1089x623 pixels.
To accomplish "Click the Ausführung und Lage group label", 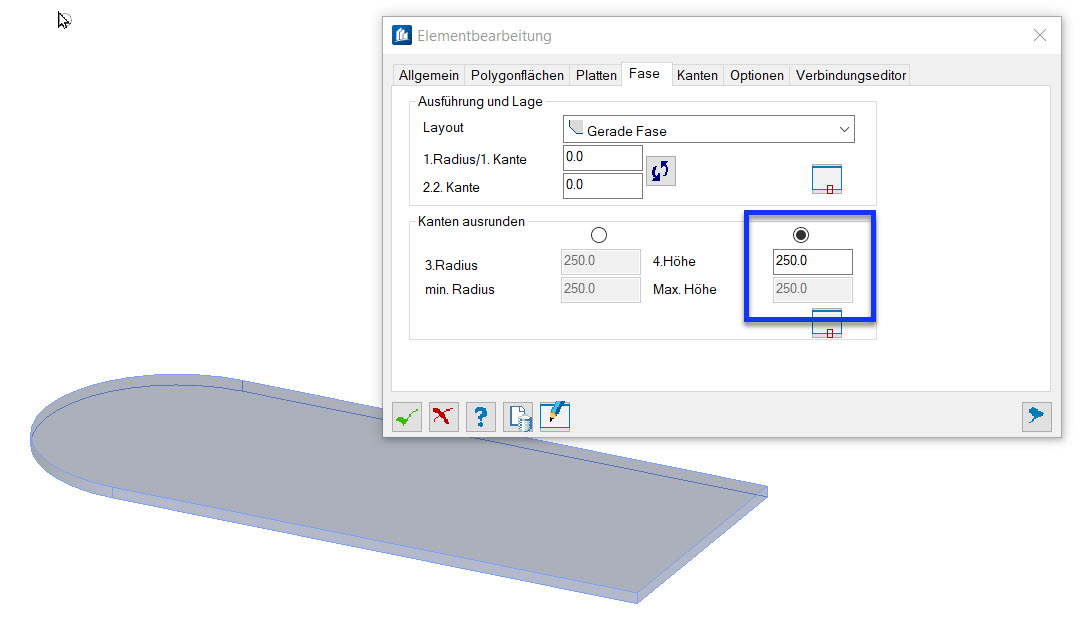I will tap(480, 101).
